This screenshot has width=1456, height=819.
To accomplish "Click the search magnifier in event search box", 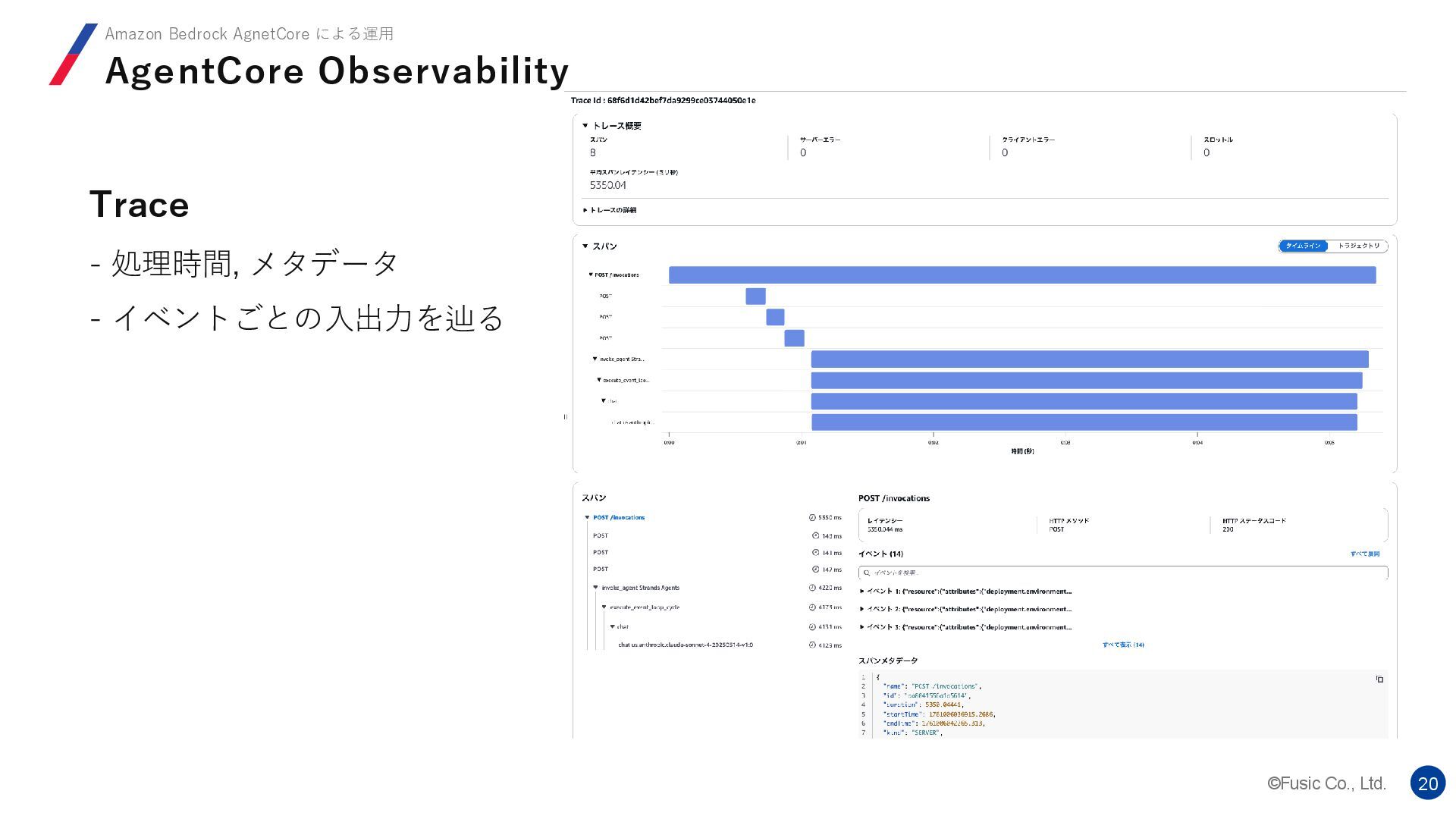I will coord(867,573).
